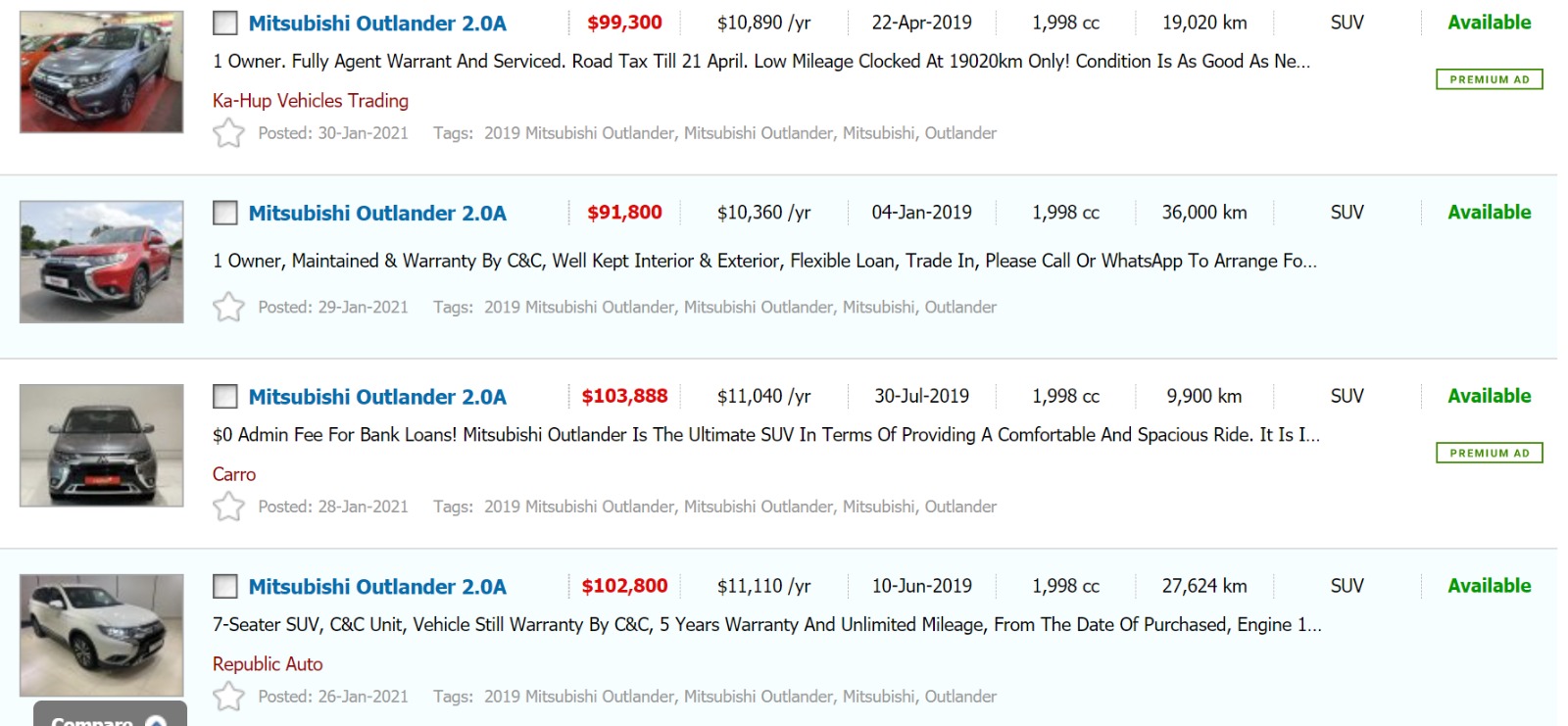The height and width of the screenshot is (726, 1568).
Task: Click the Premium Ad badge on the Ka-Hup listing
Action: 1489,79
